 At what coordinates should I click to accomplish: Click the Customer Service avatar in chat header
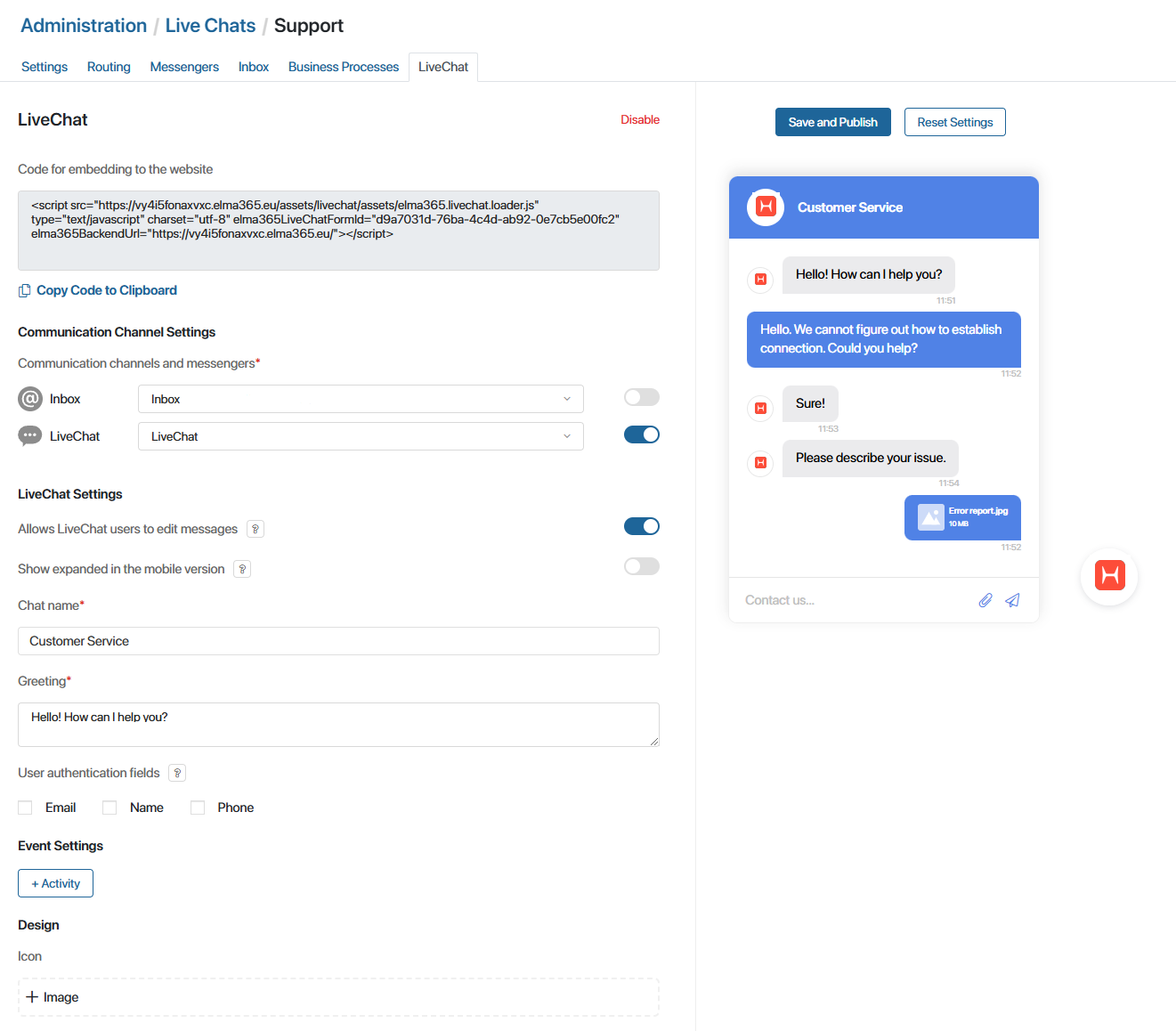click(766, 207)
